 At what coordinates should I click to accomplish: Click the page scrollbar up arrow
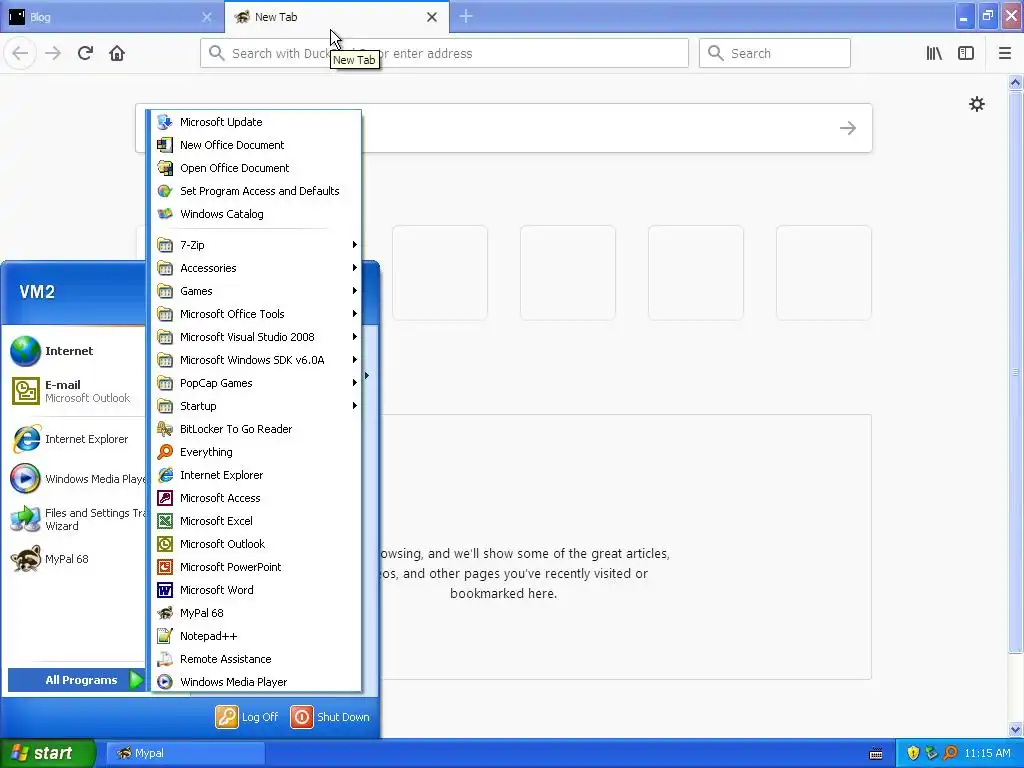coord(1015,82)
